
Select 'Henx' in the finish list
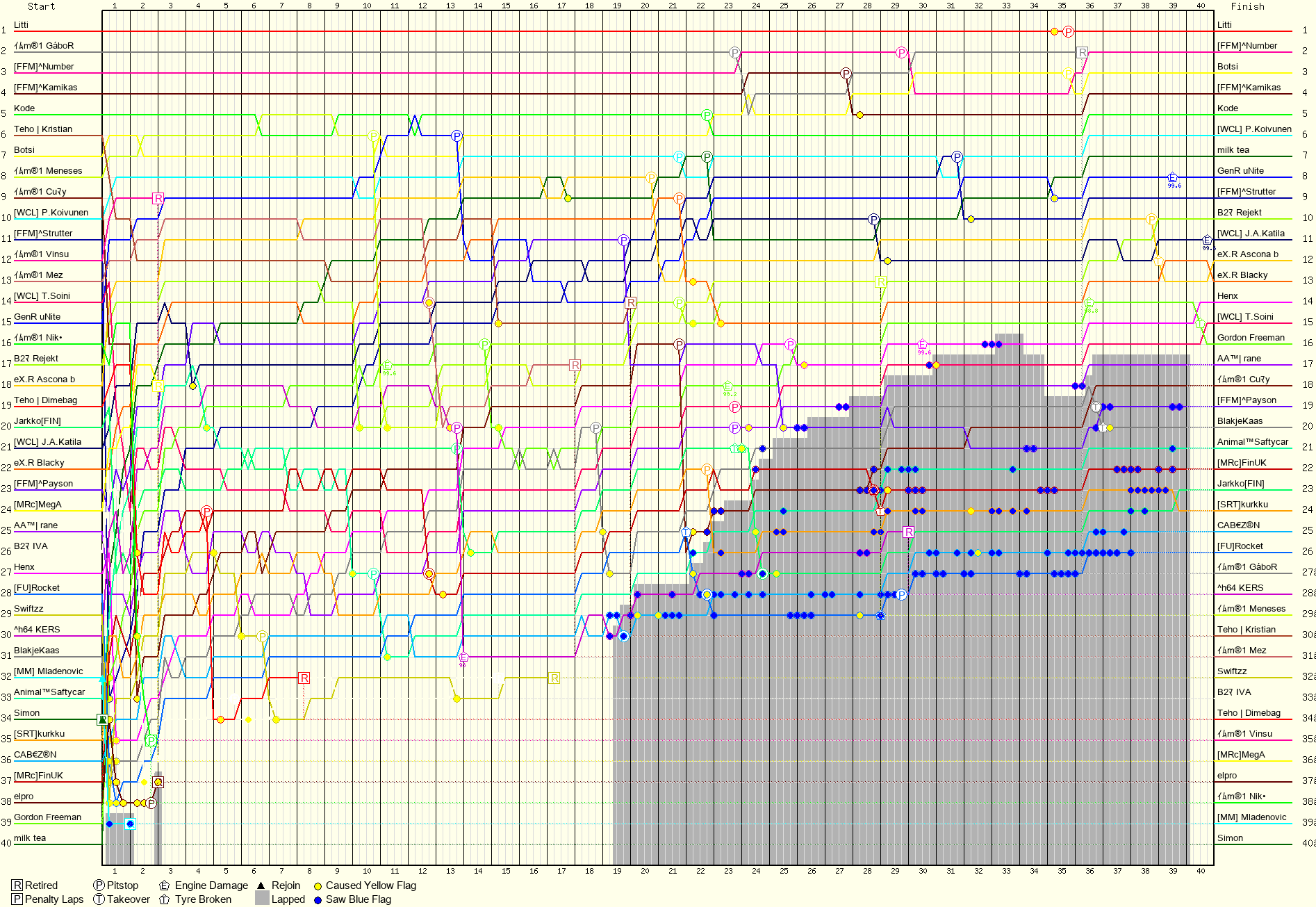(1228, 296)
